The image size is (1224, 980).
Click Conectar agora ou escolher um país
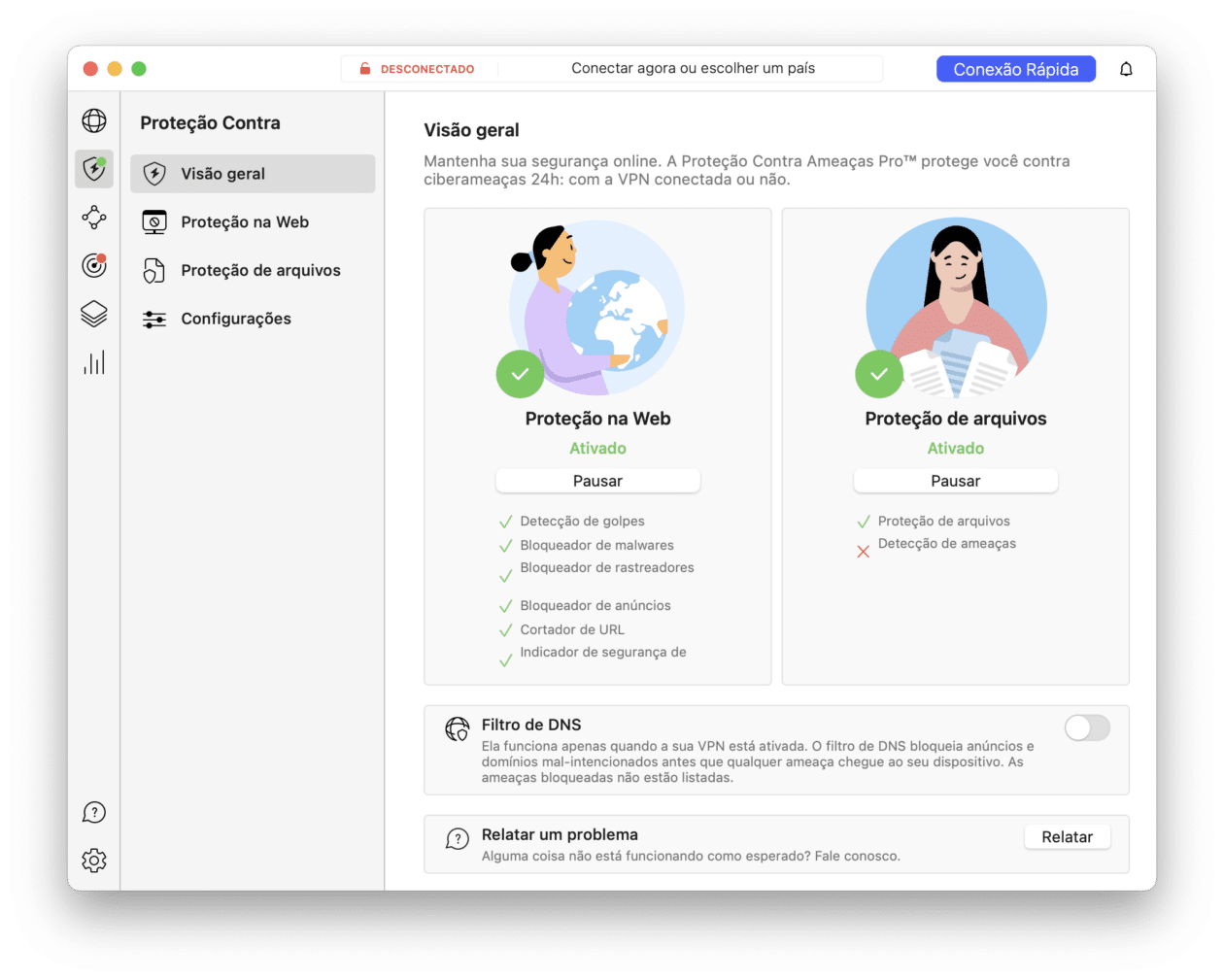pos(693,68)
